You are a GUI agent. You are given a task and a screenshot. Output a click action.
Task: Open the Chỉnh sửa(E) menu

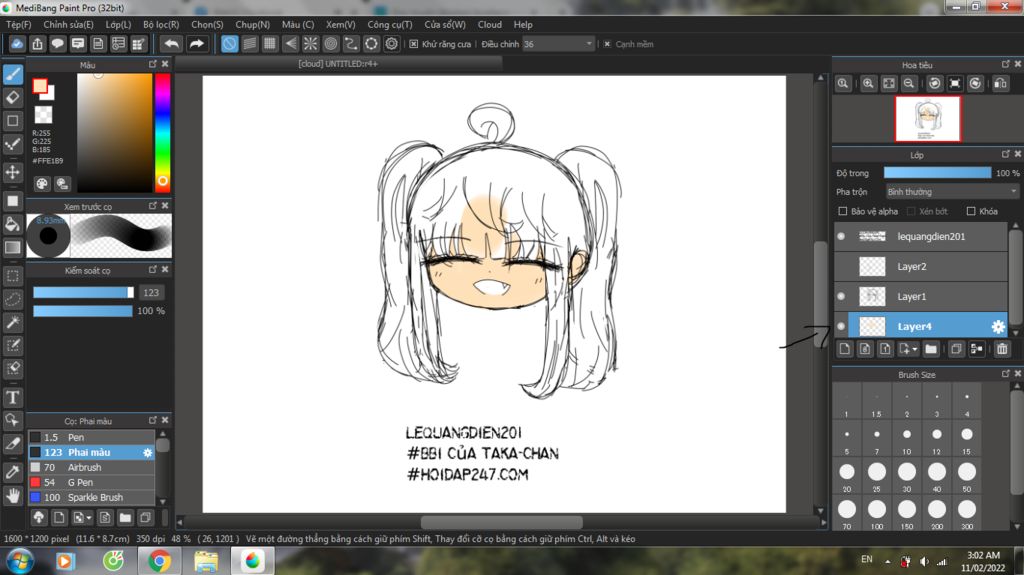click(69, 24)
